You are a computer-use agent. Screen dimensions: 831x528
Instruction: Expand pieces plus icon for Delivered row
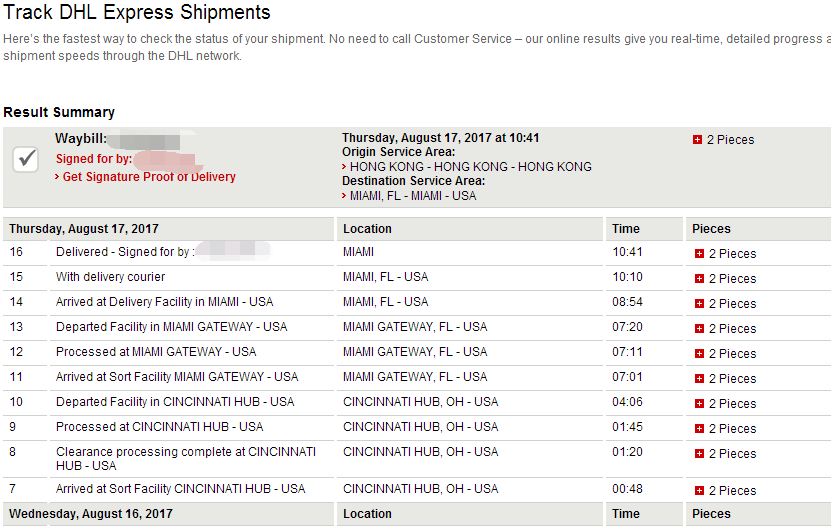pyautogui.click(x=700, y=254)
